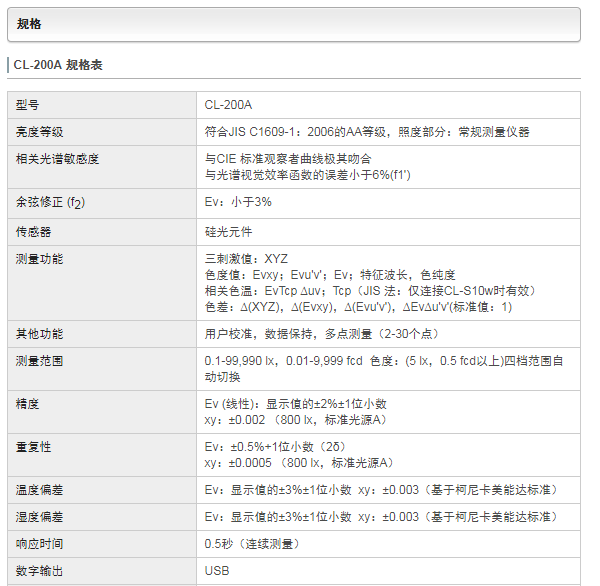Click the 亮度等级 row label

pyautogui.click(x=39, y=132)
